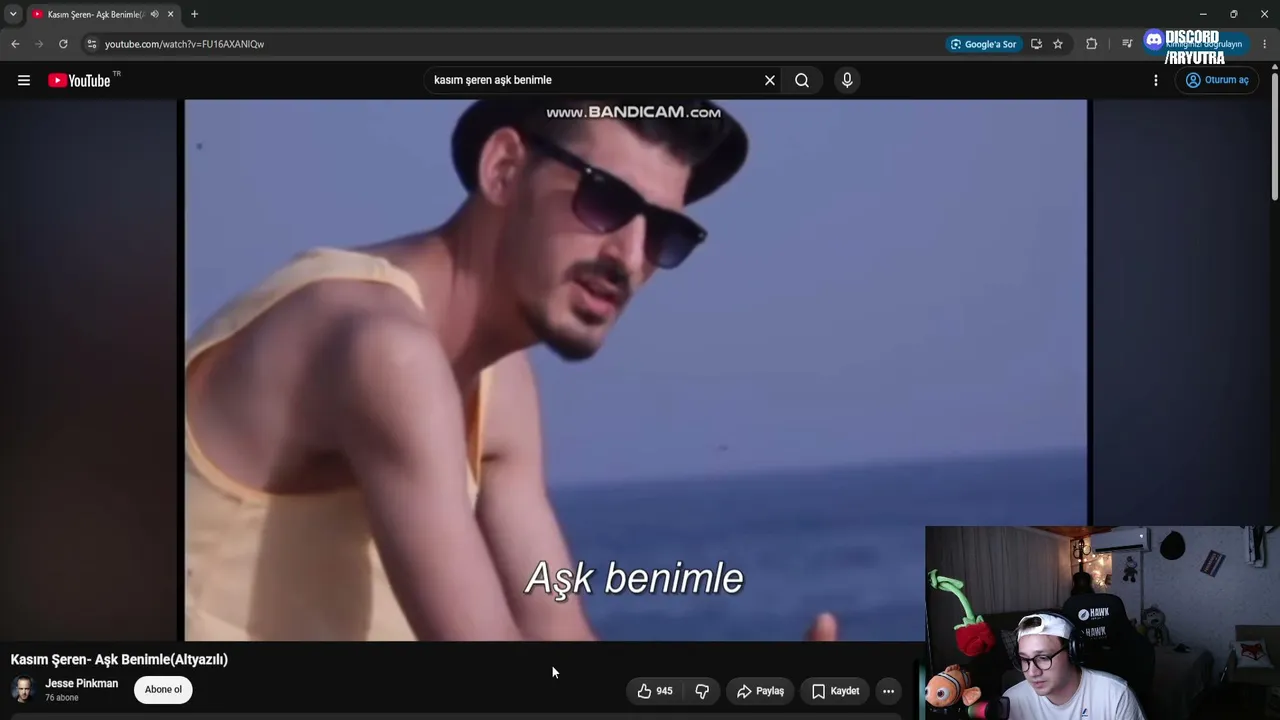Clear the YouTube search box text
Image resolution: width=1280 pixels, height=720 pixels.
tap(770, 80)
